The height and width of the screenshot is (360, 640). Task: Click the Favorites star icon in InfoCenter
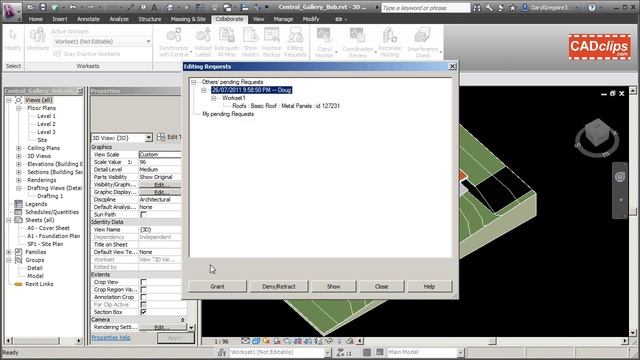[513, 8]
